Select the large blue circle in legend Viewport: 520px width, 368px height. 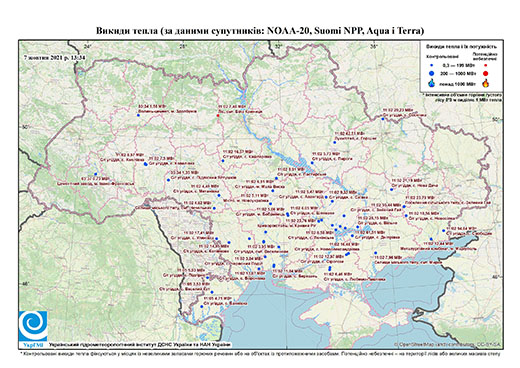(x=432, y=73)
